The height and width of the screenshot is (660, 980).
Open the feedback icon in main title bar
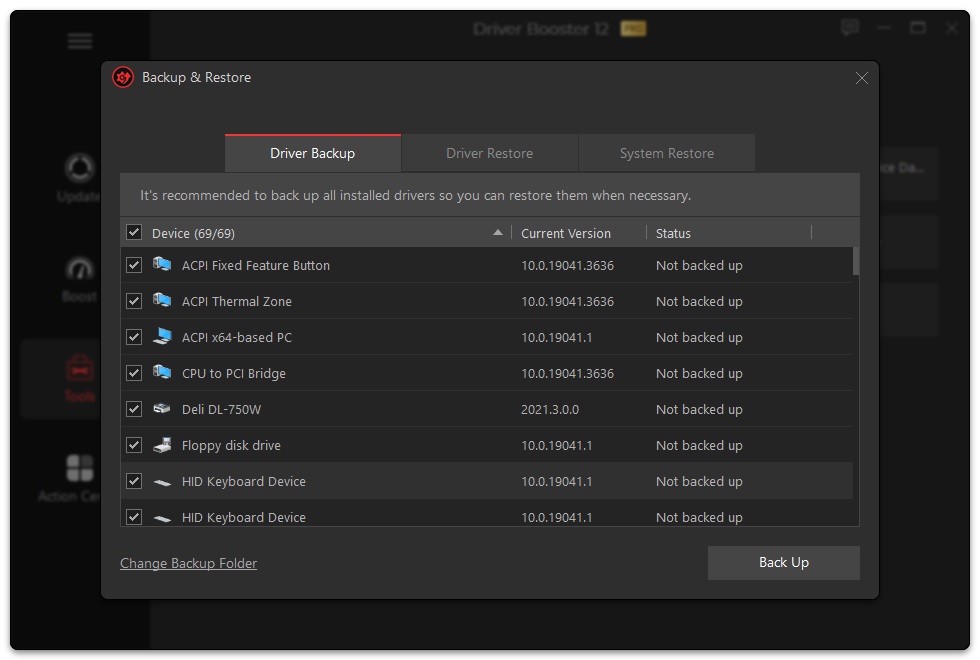pos(849,28)
